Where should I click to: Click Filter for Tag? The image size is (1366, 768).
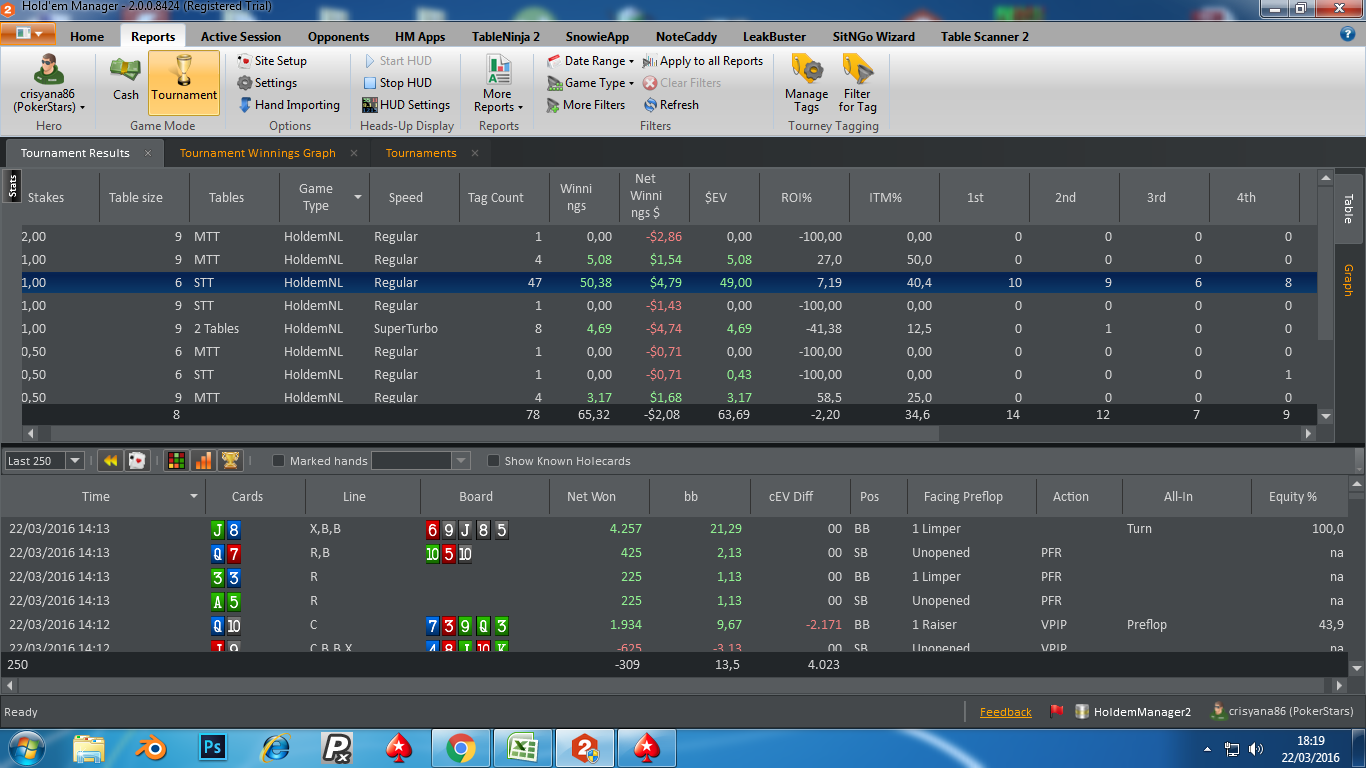pyautogui.click(x=857, y=84)
